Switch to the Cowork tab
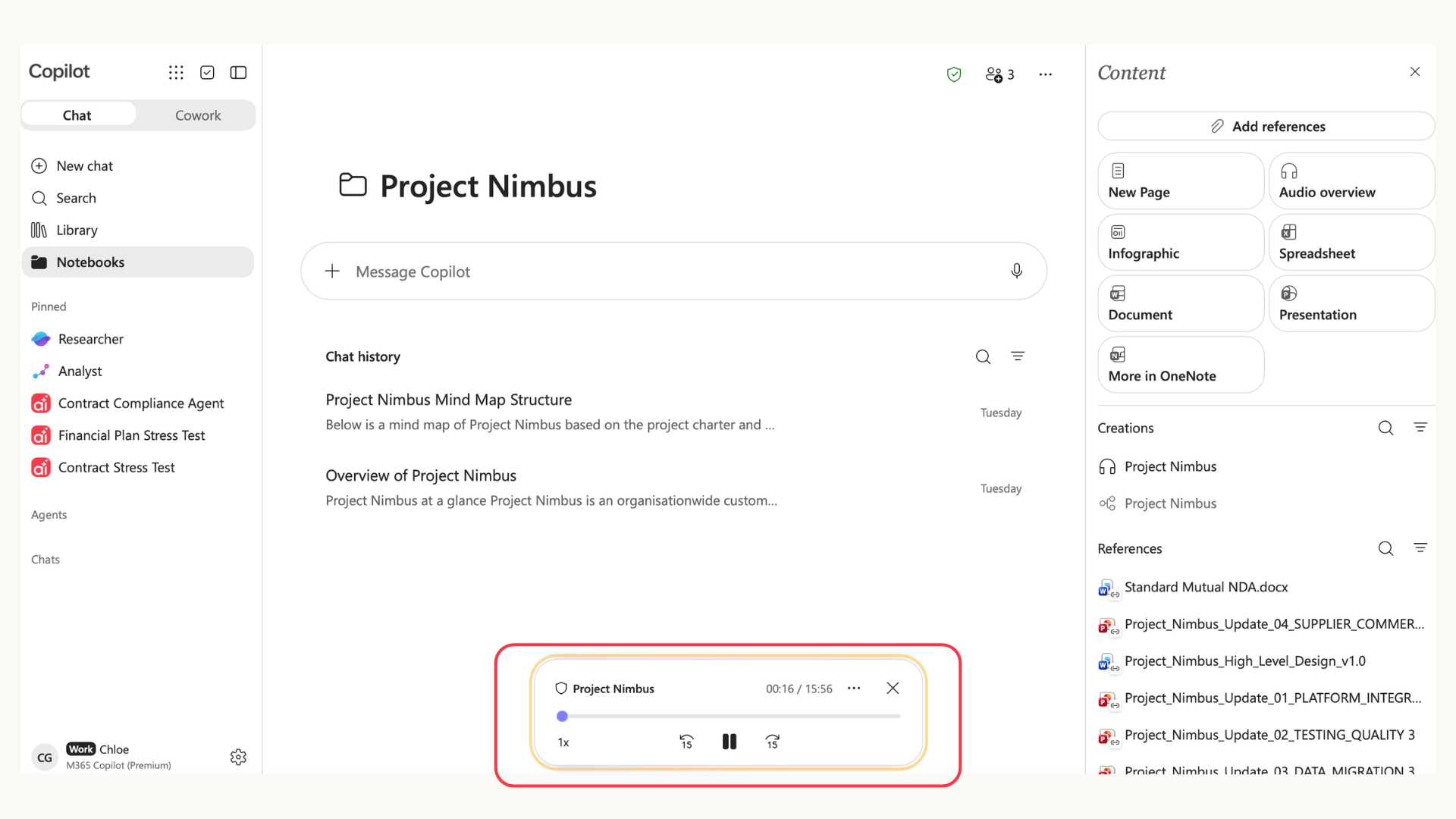The height and width of the screenshot is (819, 1456). (x=198, y=115)
